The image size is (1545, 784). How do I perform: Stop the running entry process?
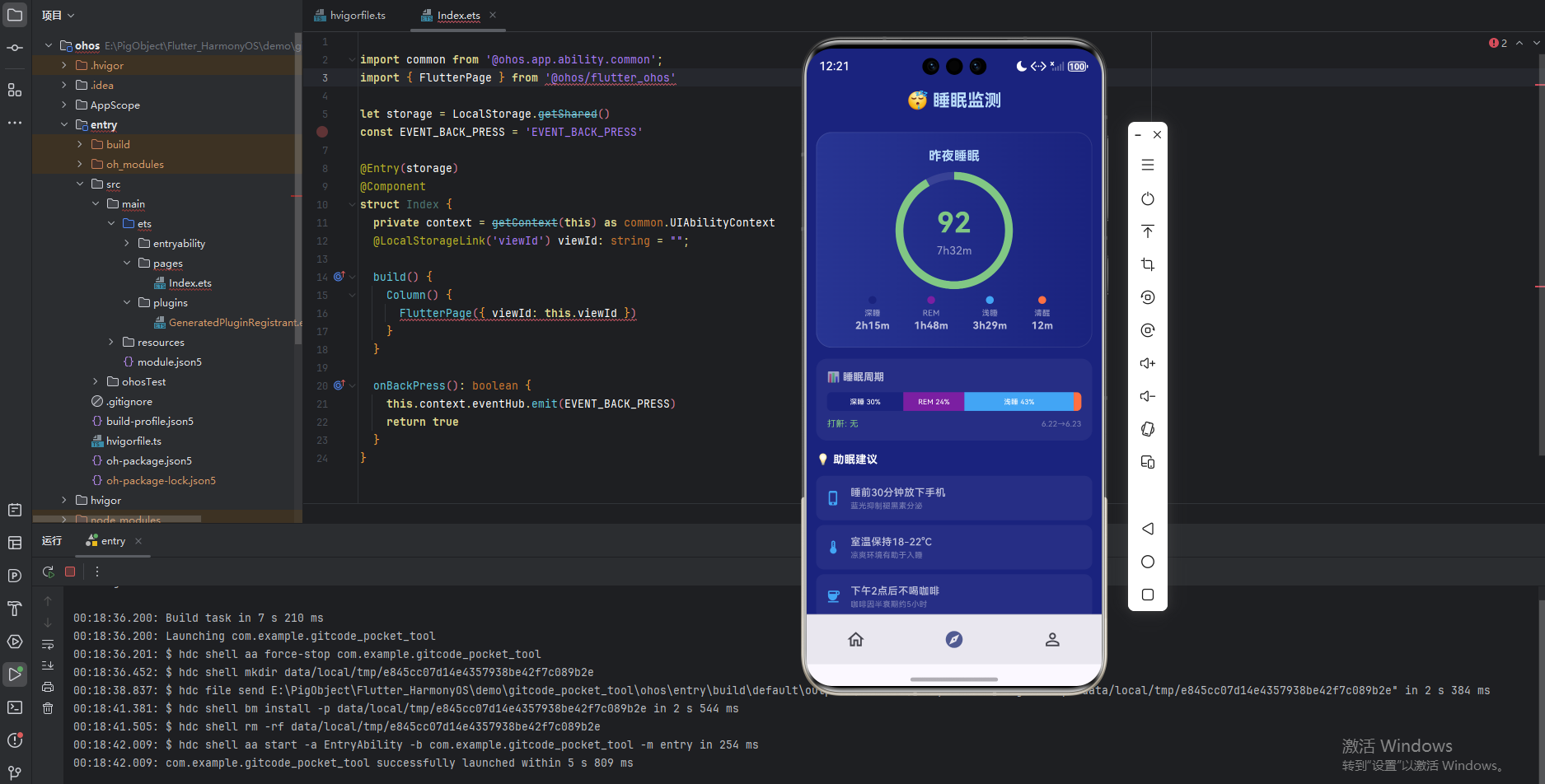[70, 572]
